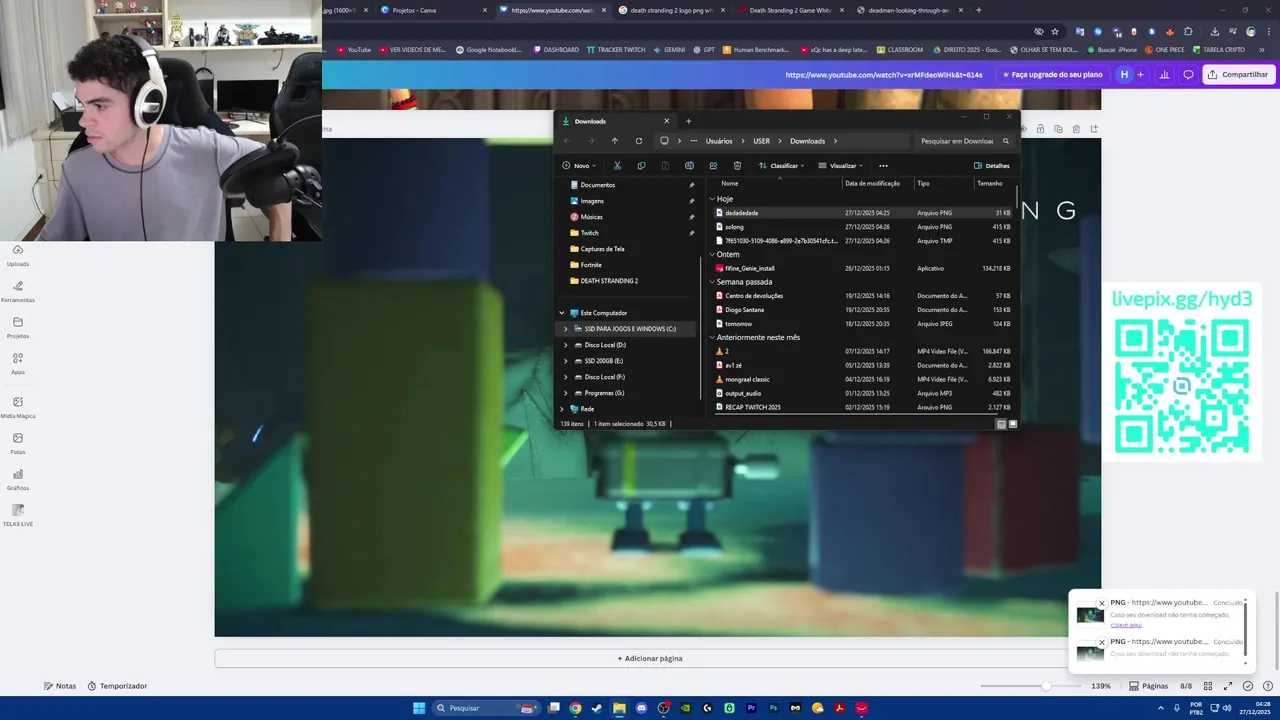Open Canva analytics chart icon
1280x720 pixels.
[x=1164, y=75]
